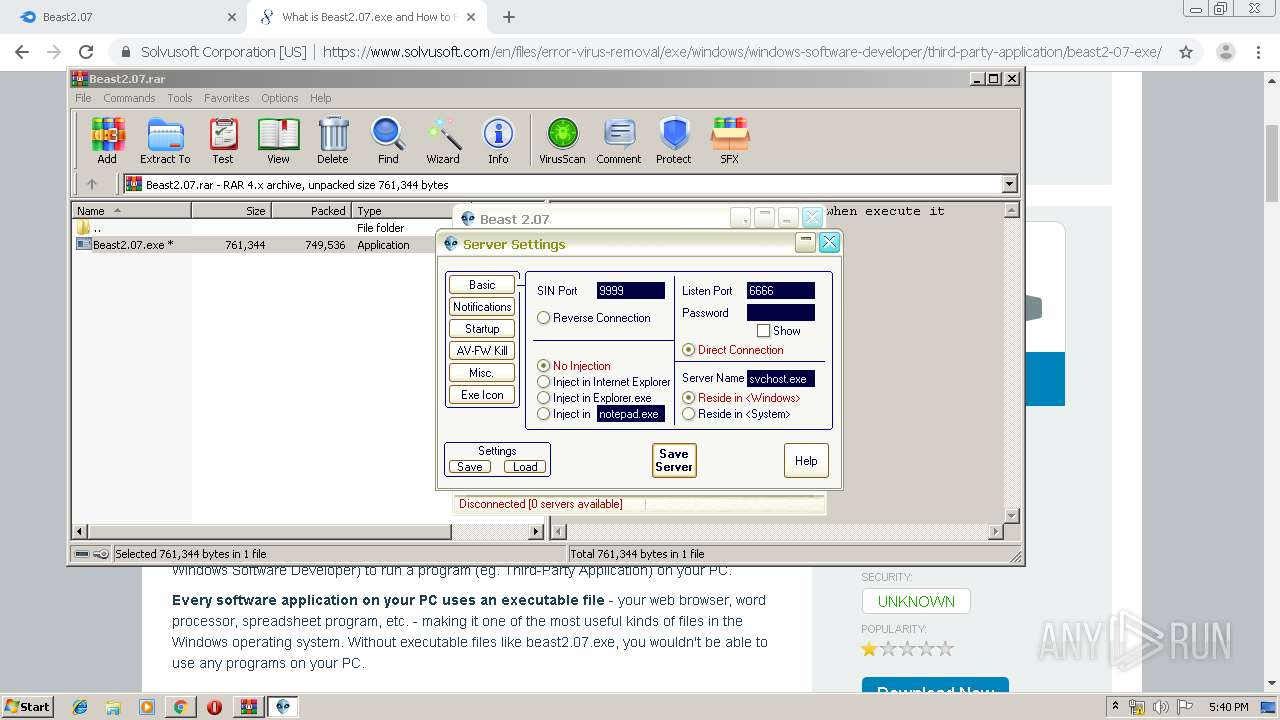Click the Info toolbar icon
Viewport: 1280px width, 720px height.
[498, 140]
